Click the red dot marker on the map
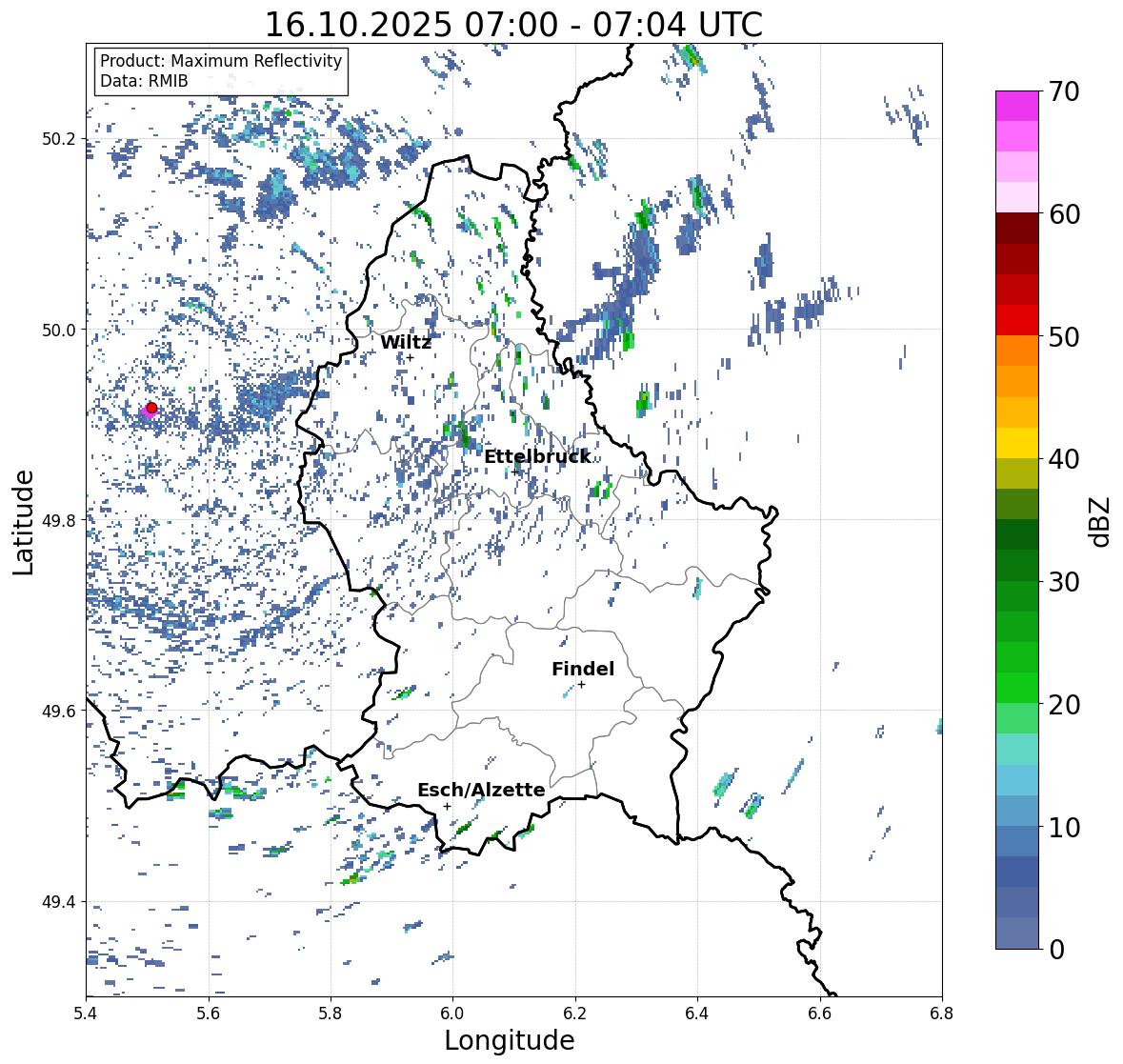Image resolution: width=1123 pixels, height=1064 pixels. click(x=151, y=408)
